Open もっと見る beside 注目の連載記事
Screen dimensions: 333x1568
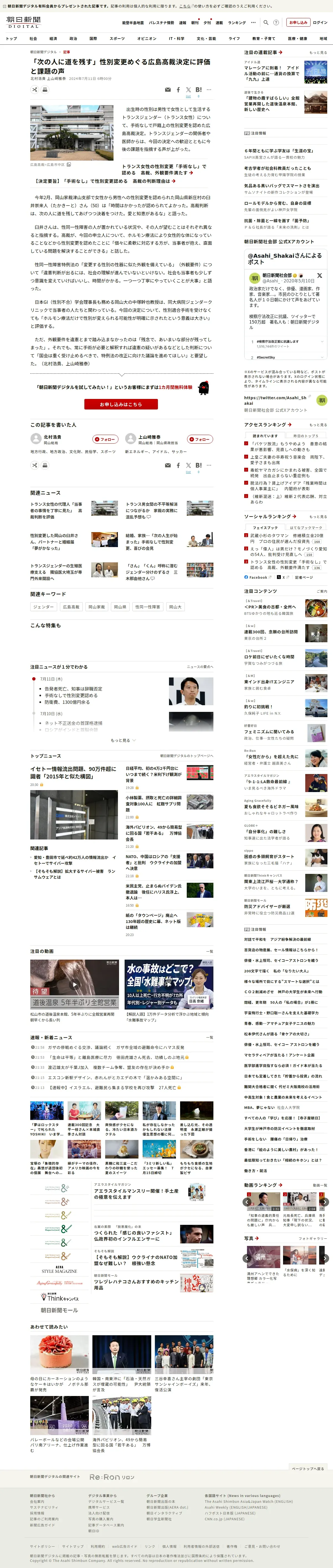318,53
